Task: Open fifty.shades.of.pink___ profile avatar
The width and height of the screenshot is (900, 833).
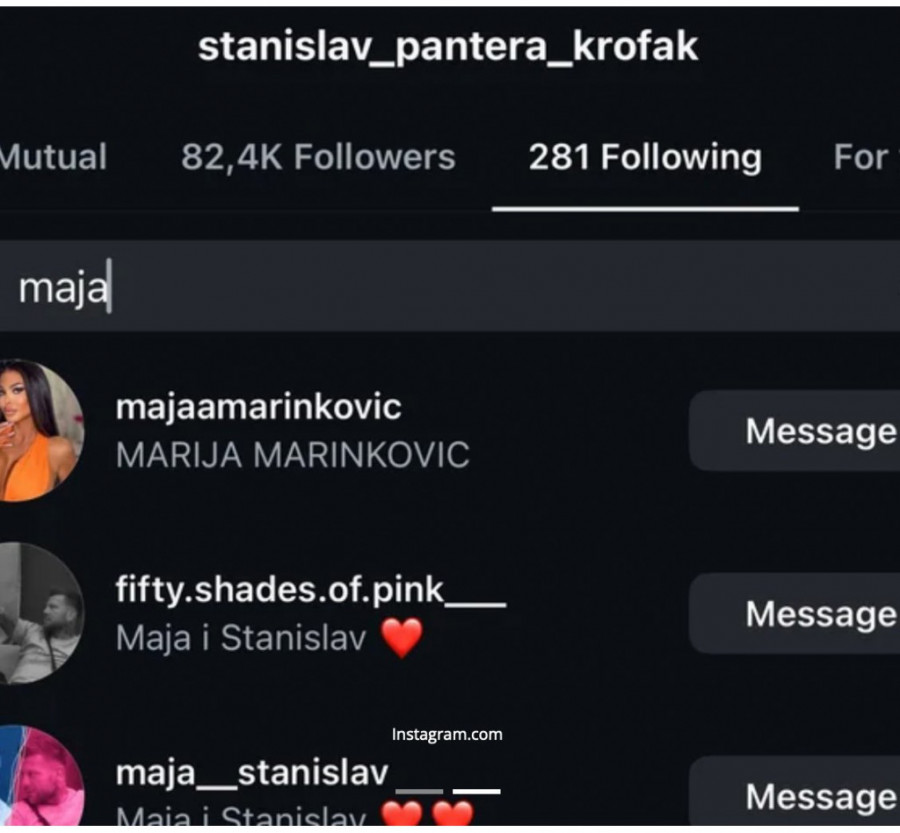Action: coord(40,613)
